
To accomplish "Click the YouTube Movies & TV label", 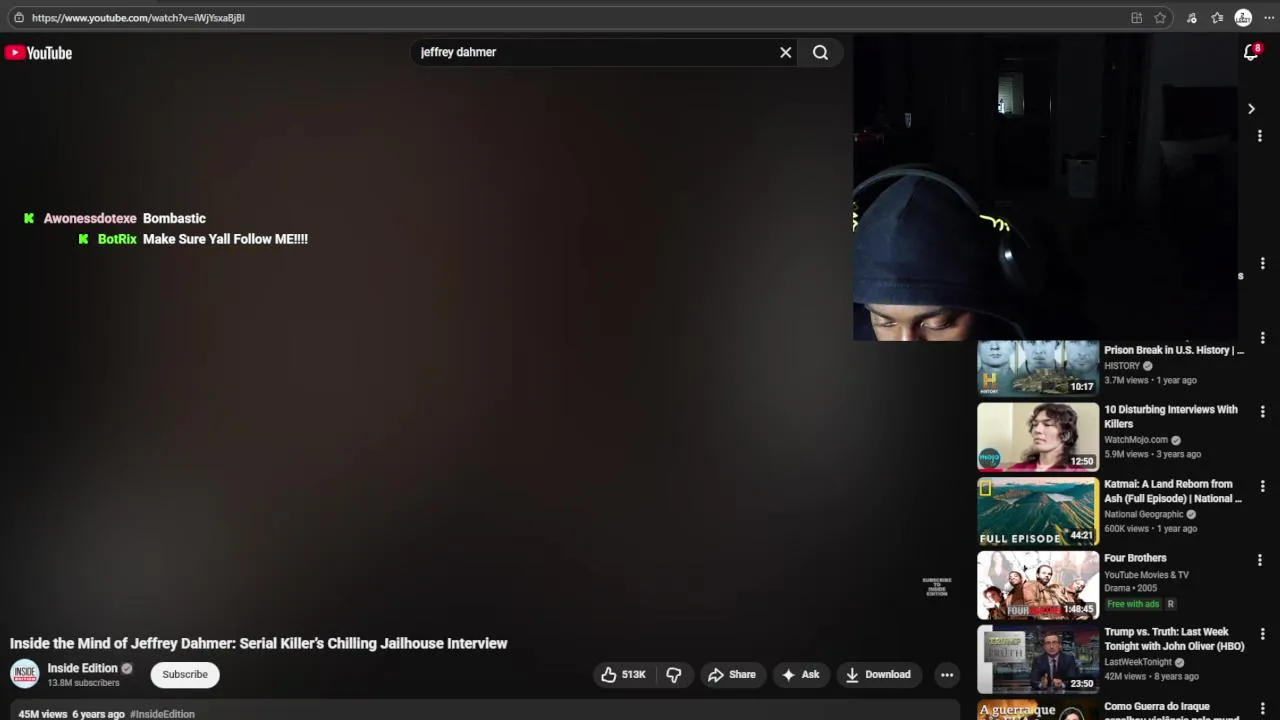I will click(x=1146, y=575).
